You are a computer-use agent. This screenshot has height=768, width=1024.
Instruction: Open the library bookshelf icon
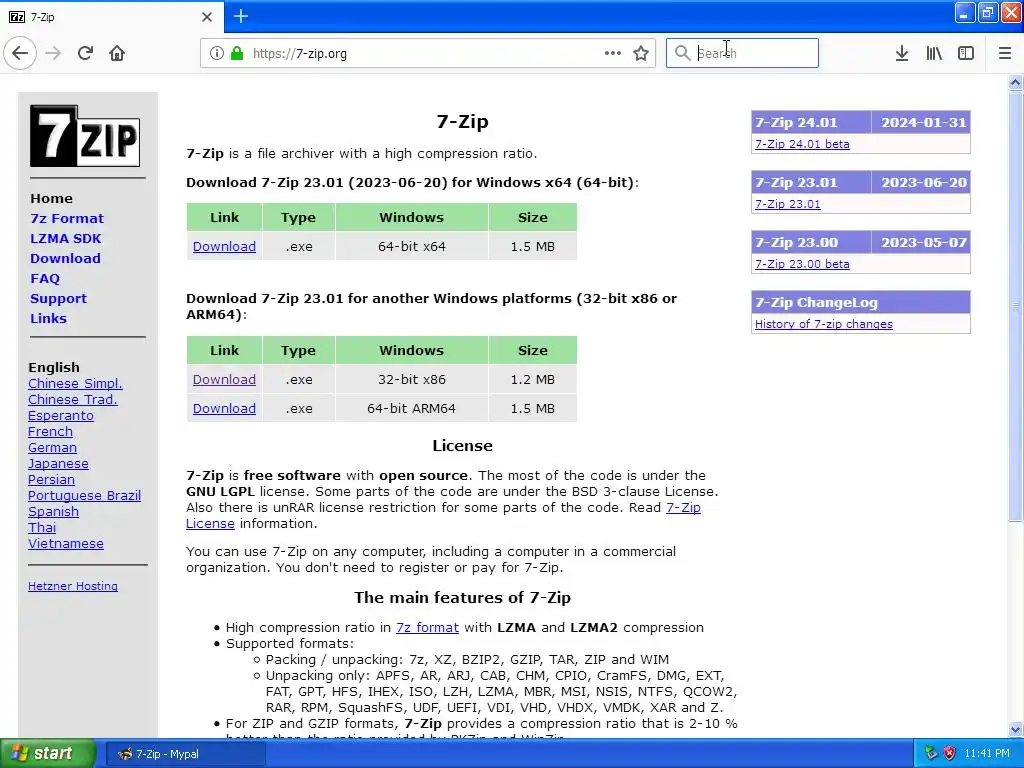click(x=934, y=53)
